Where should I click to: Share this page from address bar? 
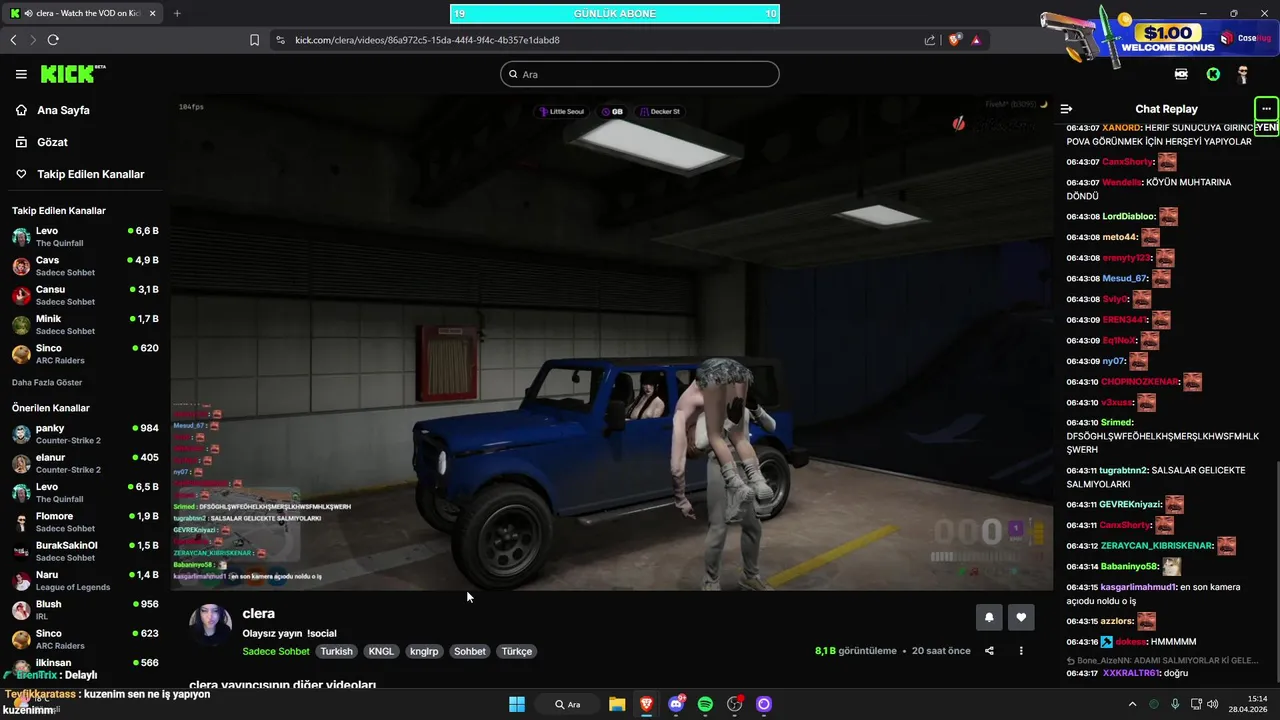930,40
